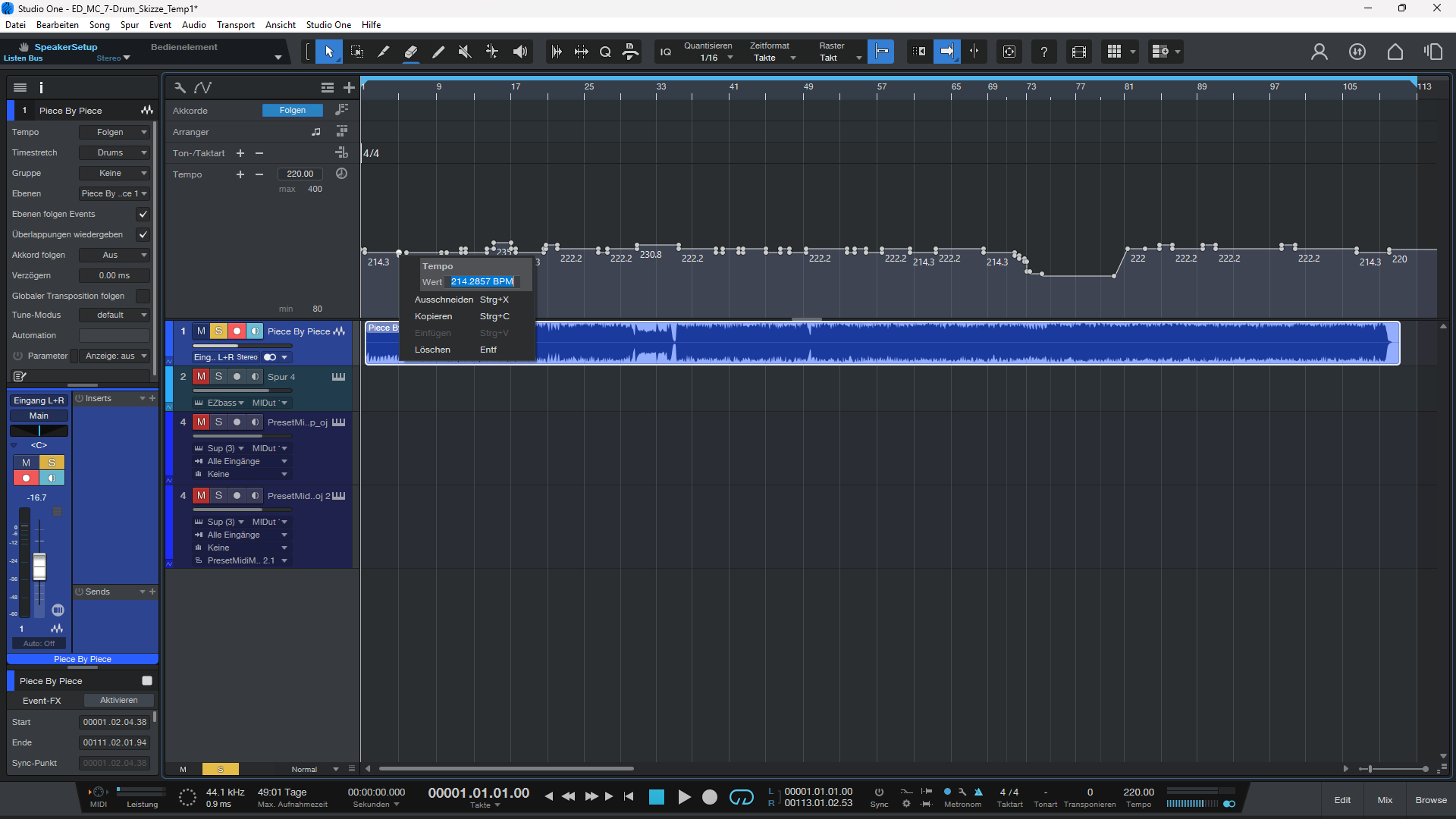Select the Mute tool icon
This screenshot has width=1456, height=819.
tap(465, 52)
